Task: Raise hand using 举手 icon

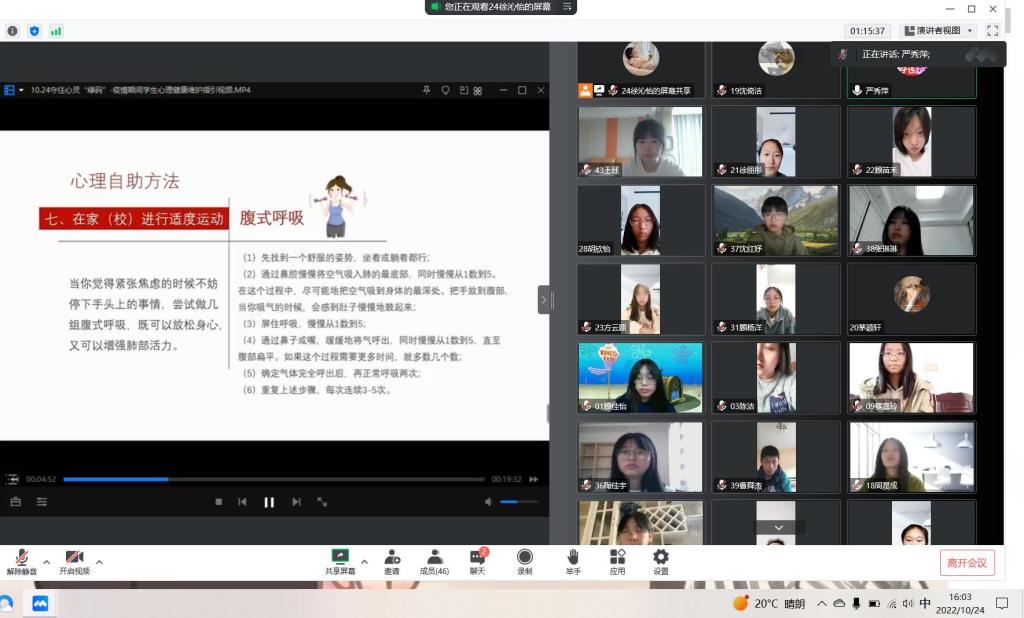Action: (x=573, y=559)
